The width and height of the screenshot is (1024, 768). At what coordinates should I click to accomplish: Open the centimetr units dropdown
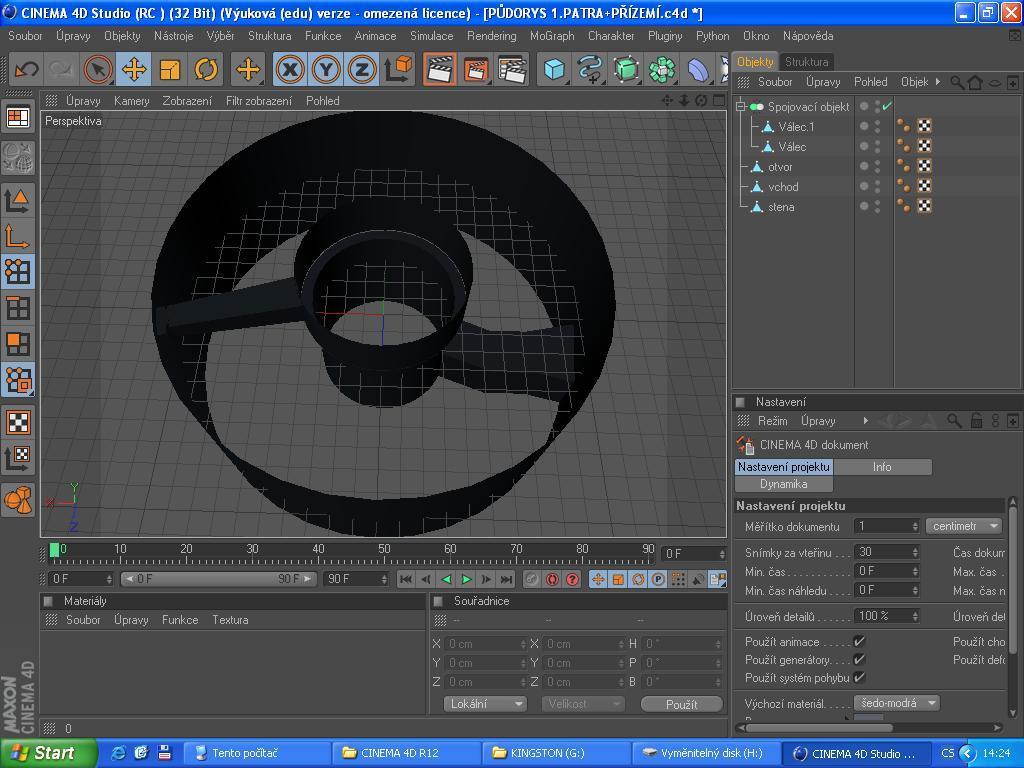coord(964,526)
